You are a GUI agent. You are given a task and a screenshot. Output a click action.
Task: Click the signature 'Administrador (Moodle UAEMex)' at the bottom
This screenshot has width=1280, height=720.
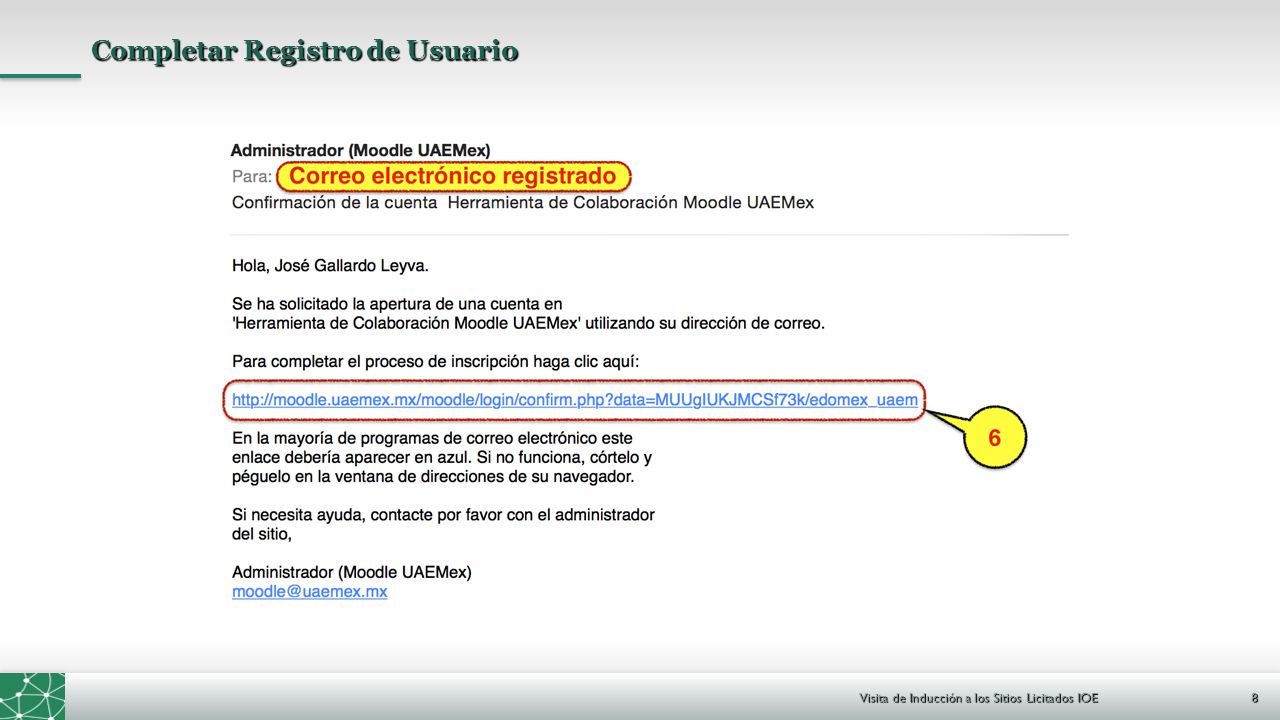[x=351, y=573]
